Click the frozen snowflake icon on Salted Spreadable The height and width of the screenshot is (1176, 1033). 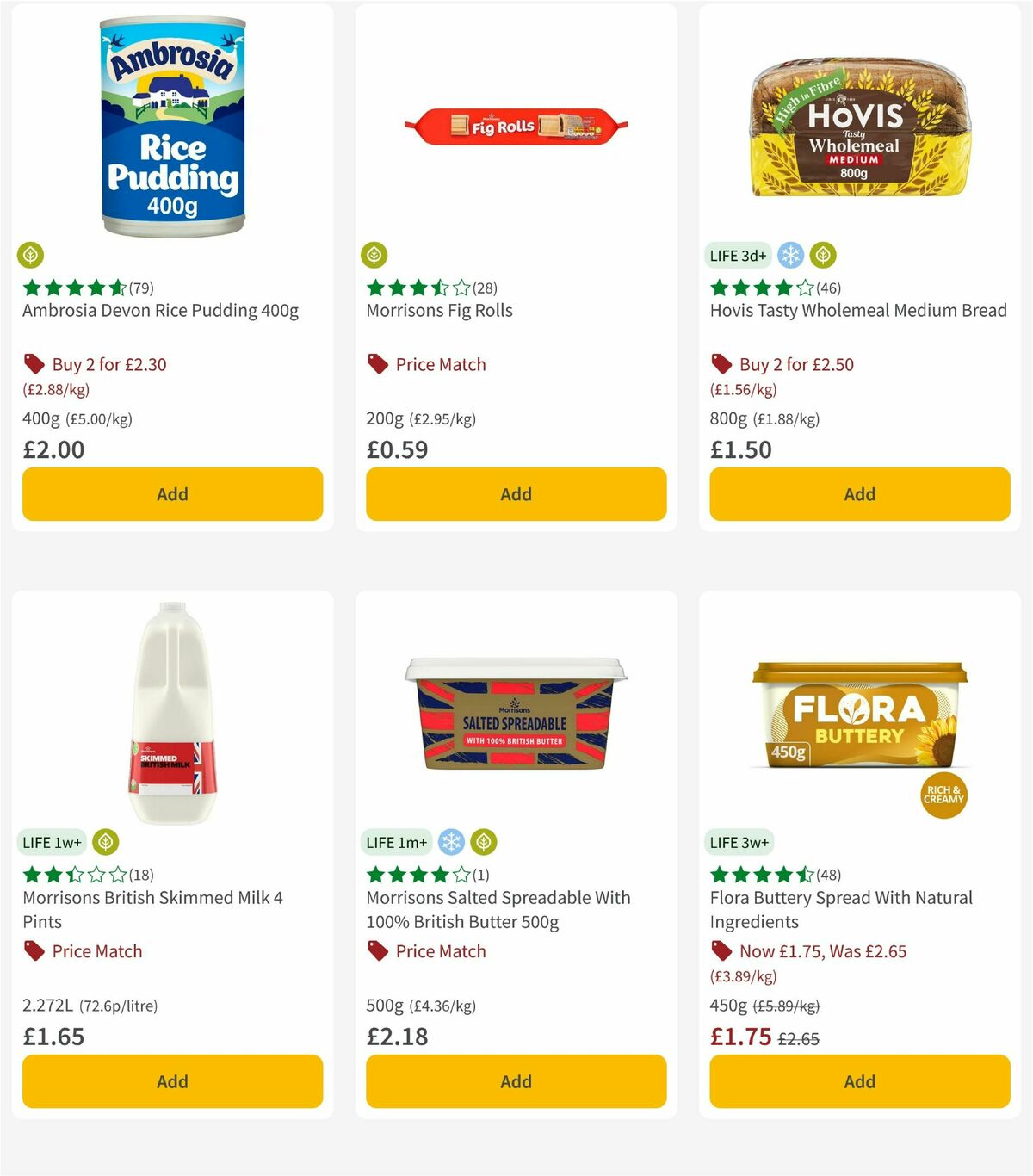pos(452,842)
